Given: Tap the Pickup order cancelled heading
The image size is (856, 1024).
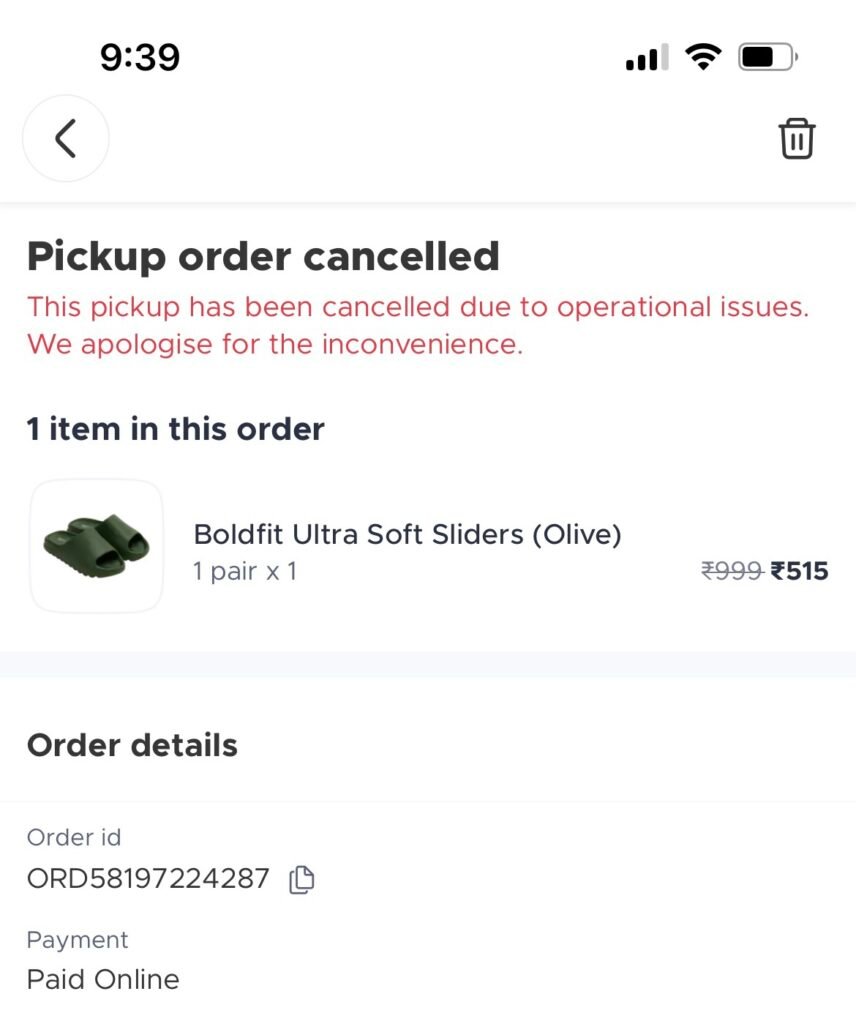Looking at the screenshot, I should 263,257.
